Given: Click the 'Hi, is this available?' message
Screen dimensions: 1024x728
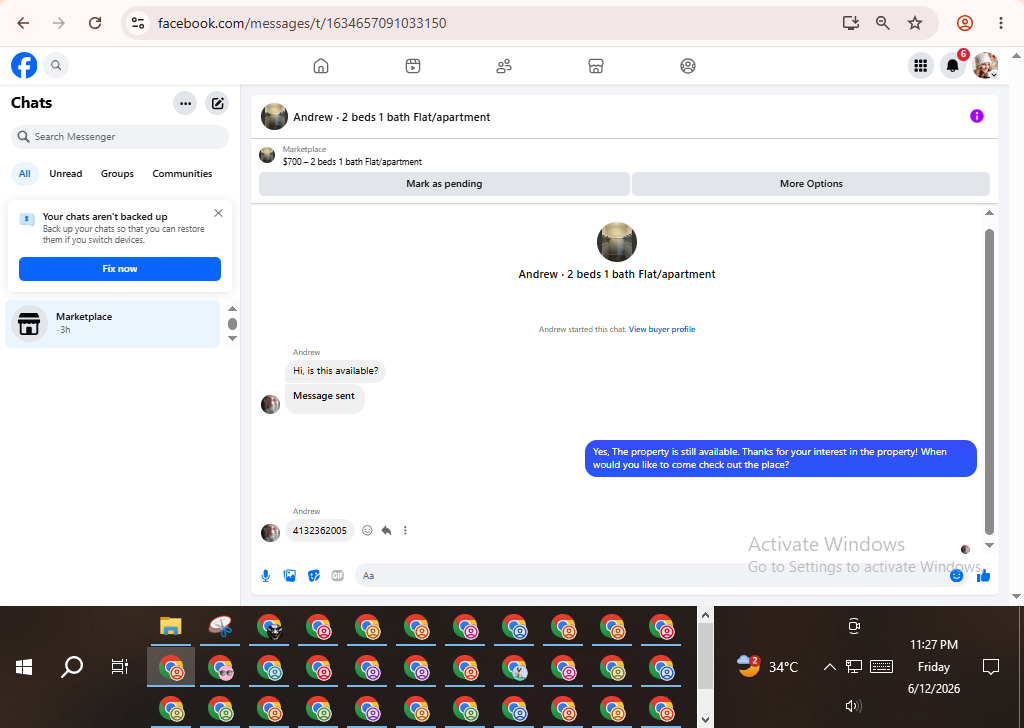Looking at the screenshot, I should 336,371.
